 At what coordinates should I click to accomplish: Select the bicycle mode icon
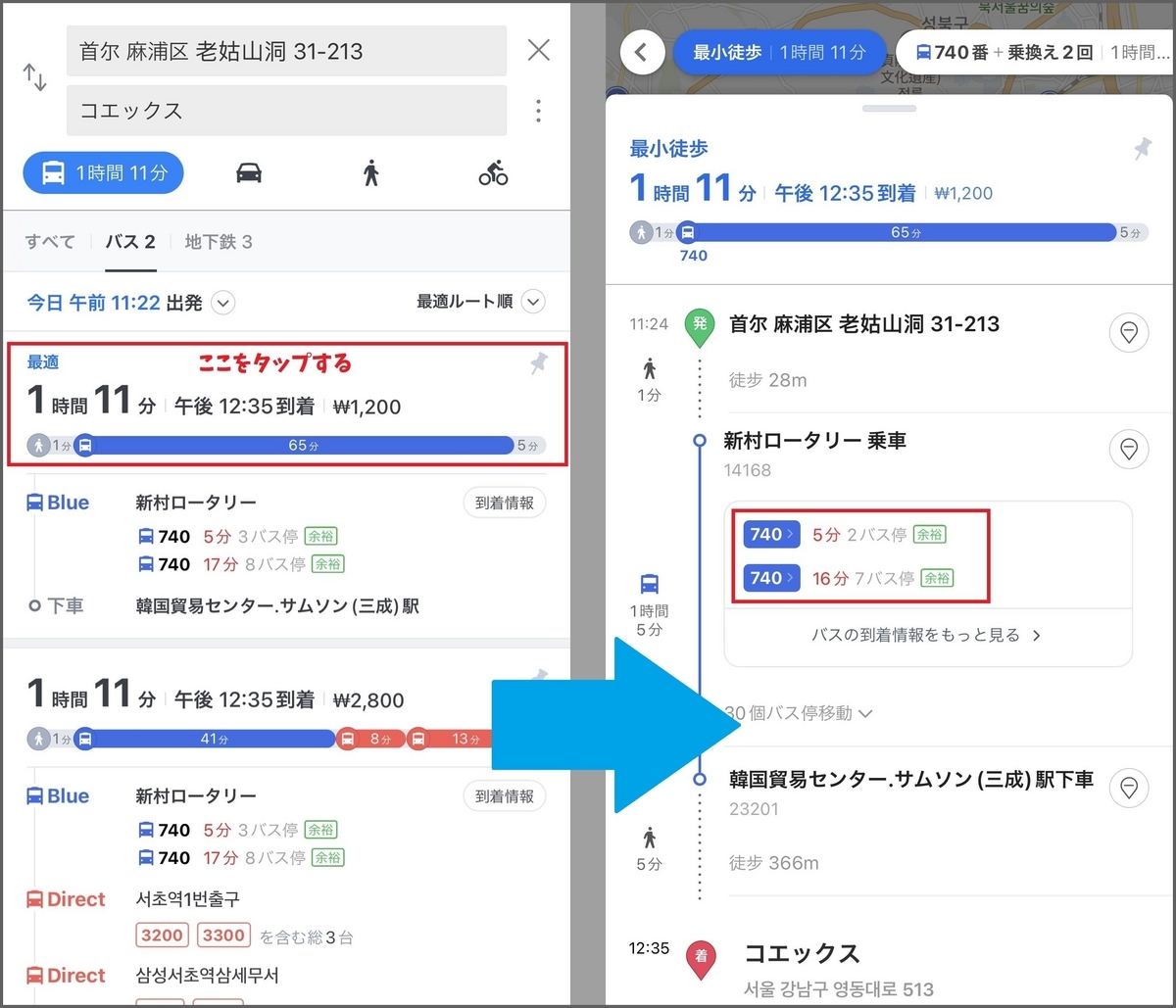pos(493,173)
